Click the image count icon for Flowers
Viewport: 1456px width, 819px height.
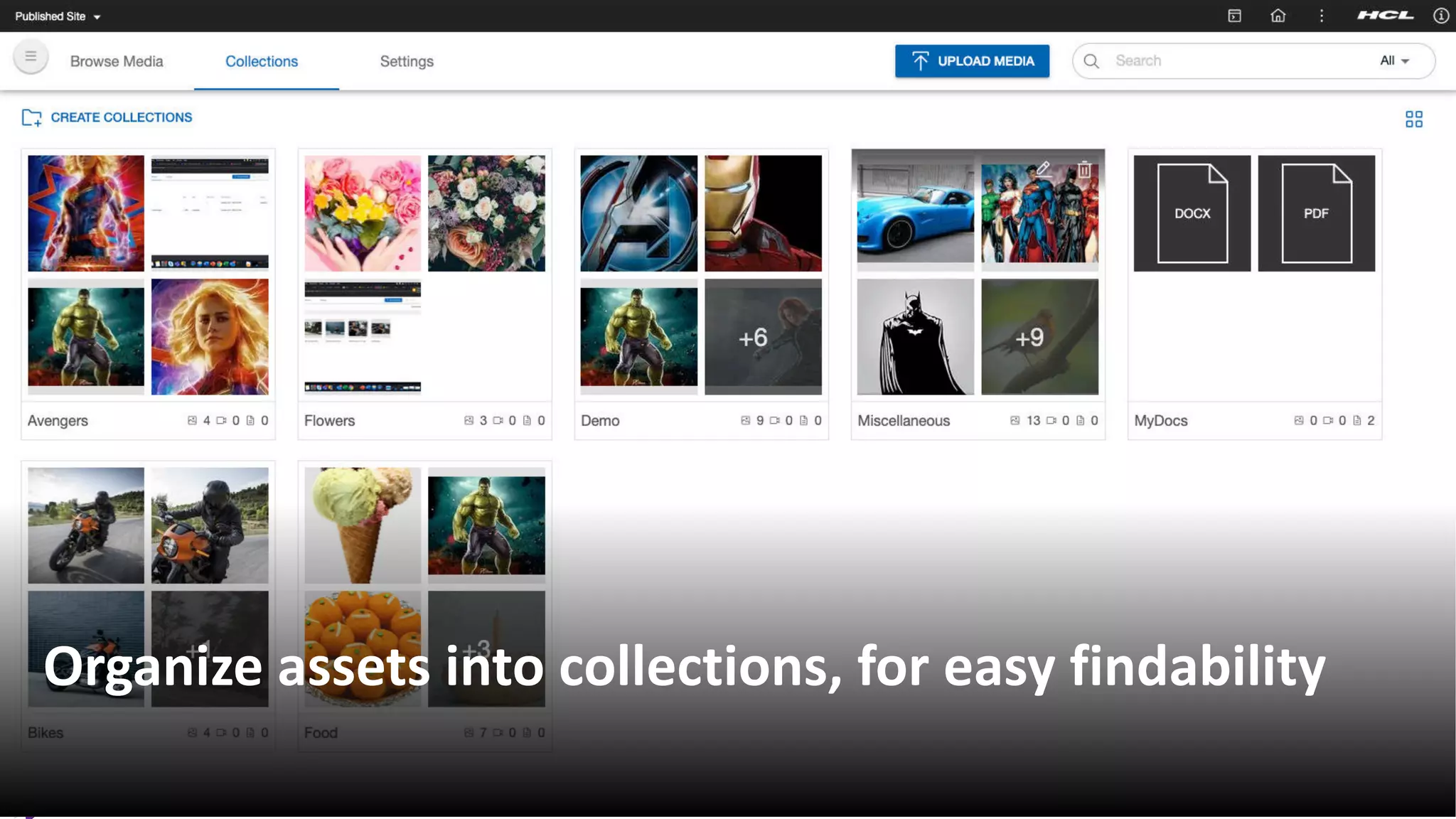469,421
